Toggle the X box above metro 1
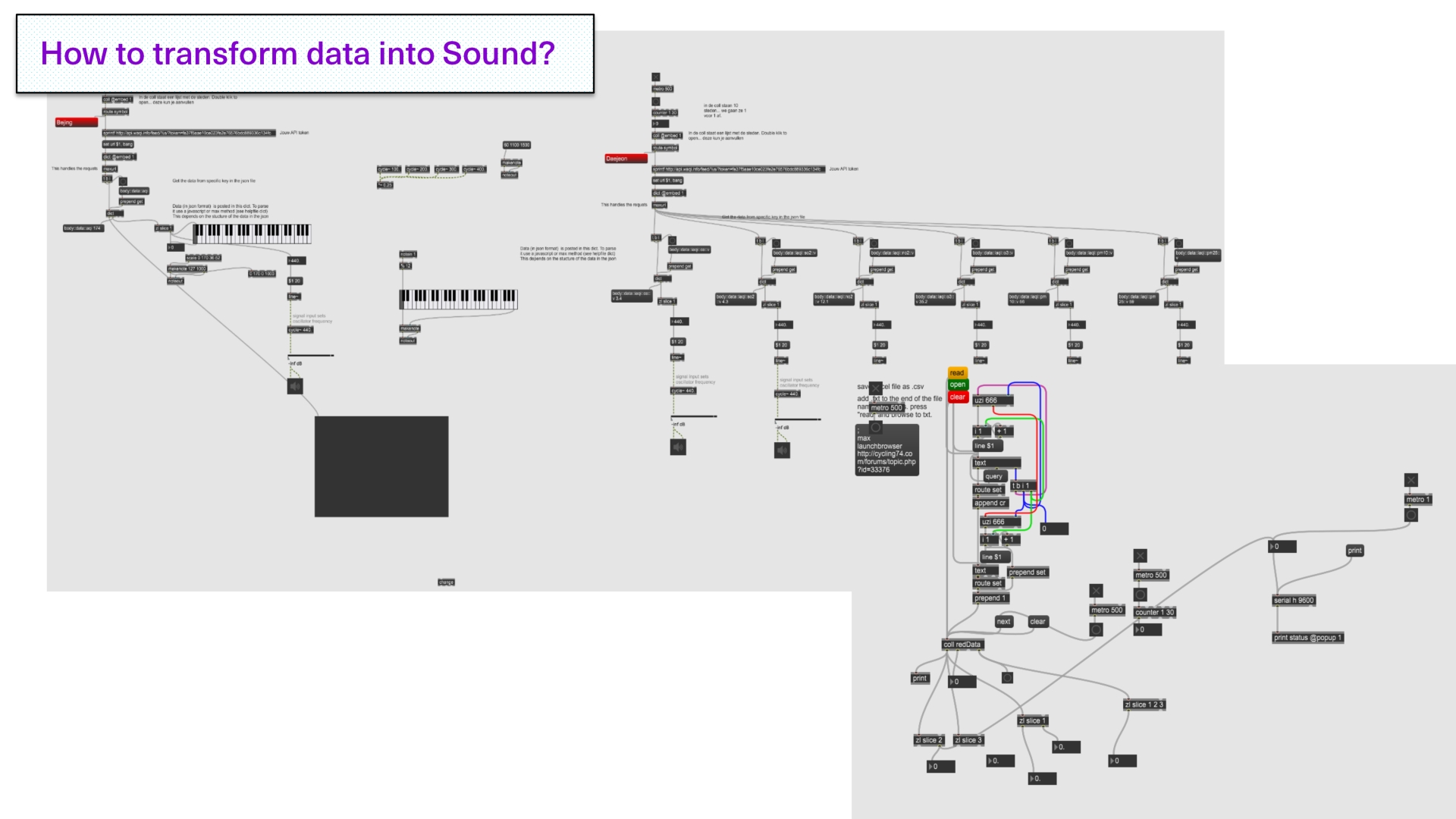1456x819 pixels. tap(1410, 480)
